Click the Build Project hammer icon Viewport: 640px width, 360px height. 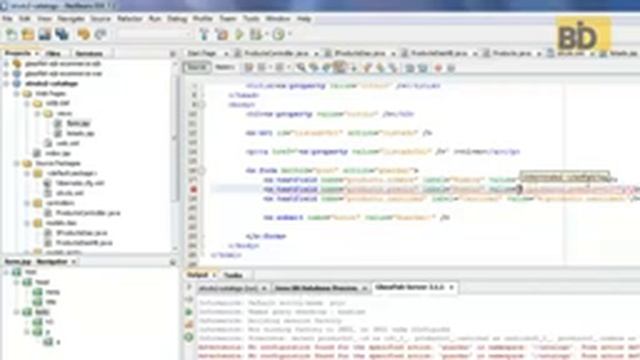point(204,35)
